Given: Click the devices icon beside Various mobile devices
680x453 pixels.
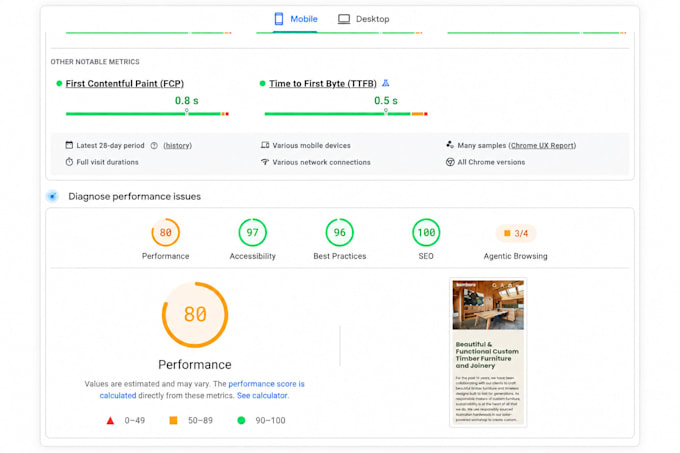Looking at the screenshot, I should (x=265, y=145).
